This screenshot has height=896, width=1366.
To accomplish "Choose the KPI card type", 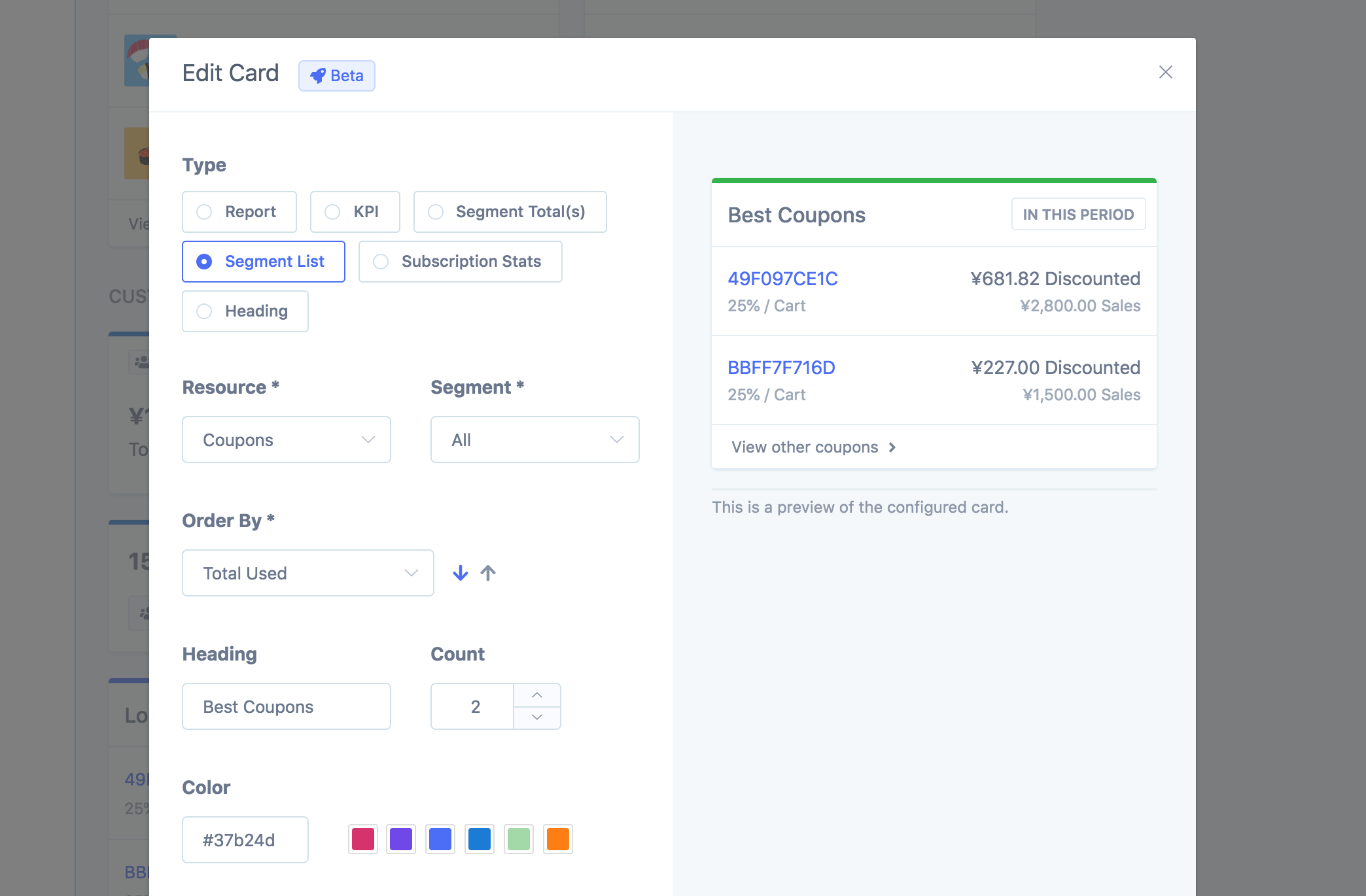I will [x=355, y=212].
